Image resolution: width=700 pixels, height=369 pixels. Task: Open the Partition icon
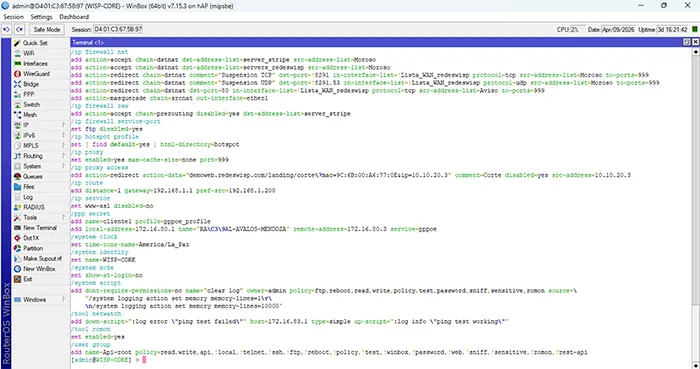(x=17, y=249)
